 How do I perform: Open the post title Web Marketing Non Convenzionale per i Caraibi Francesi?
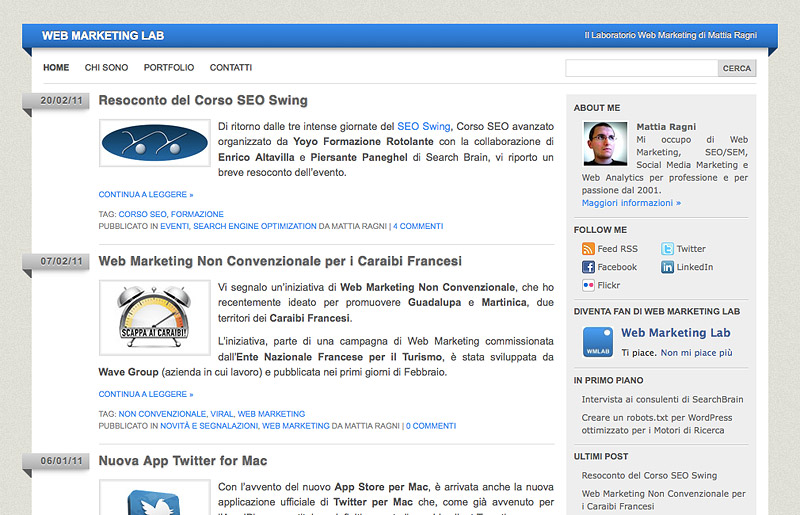coord(280,261)
